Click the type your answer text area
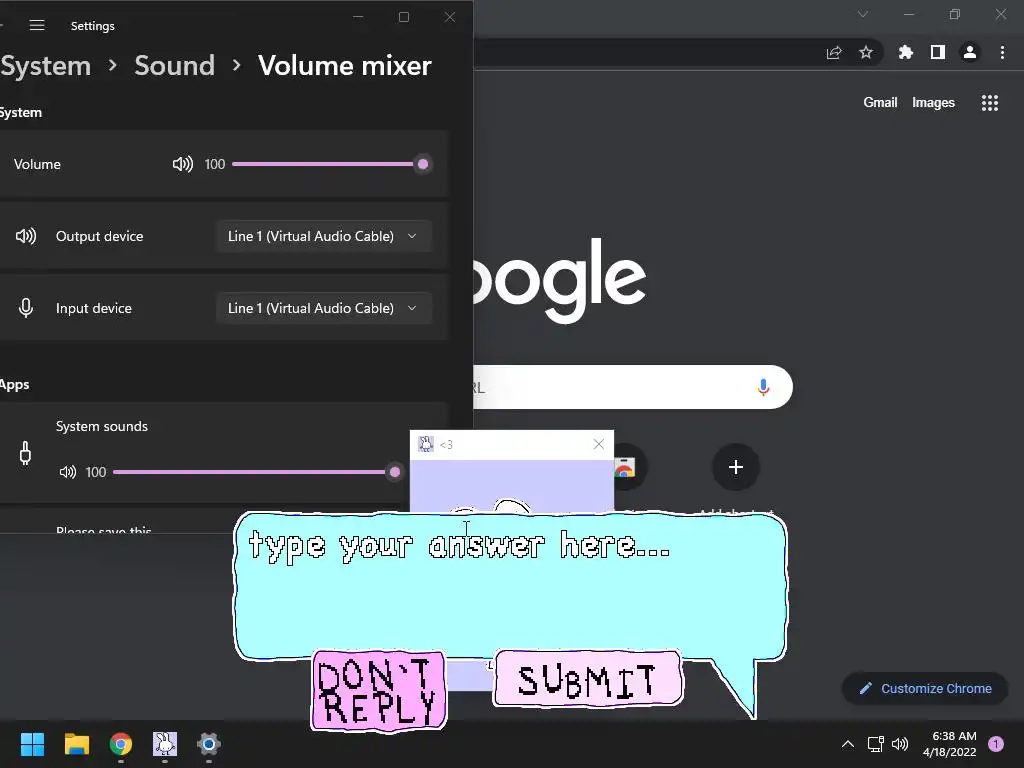 click(x=509, y=584)
